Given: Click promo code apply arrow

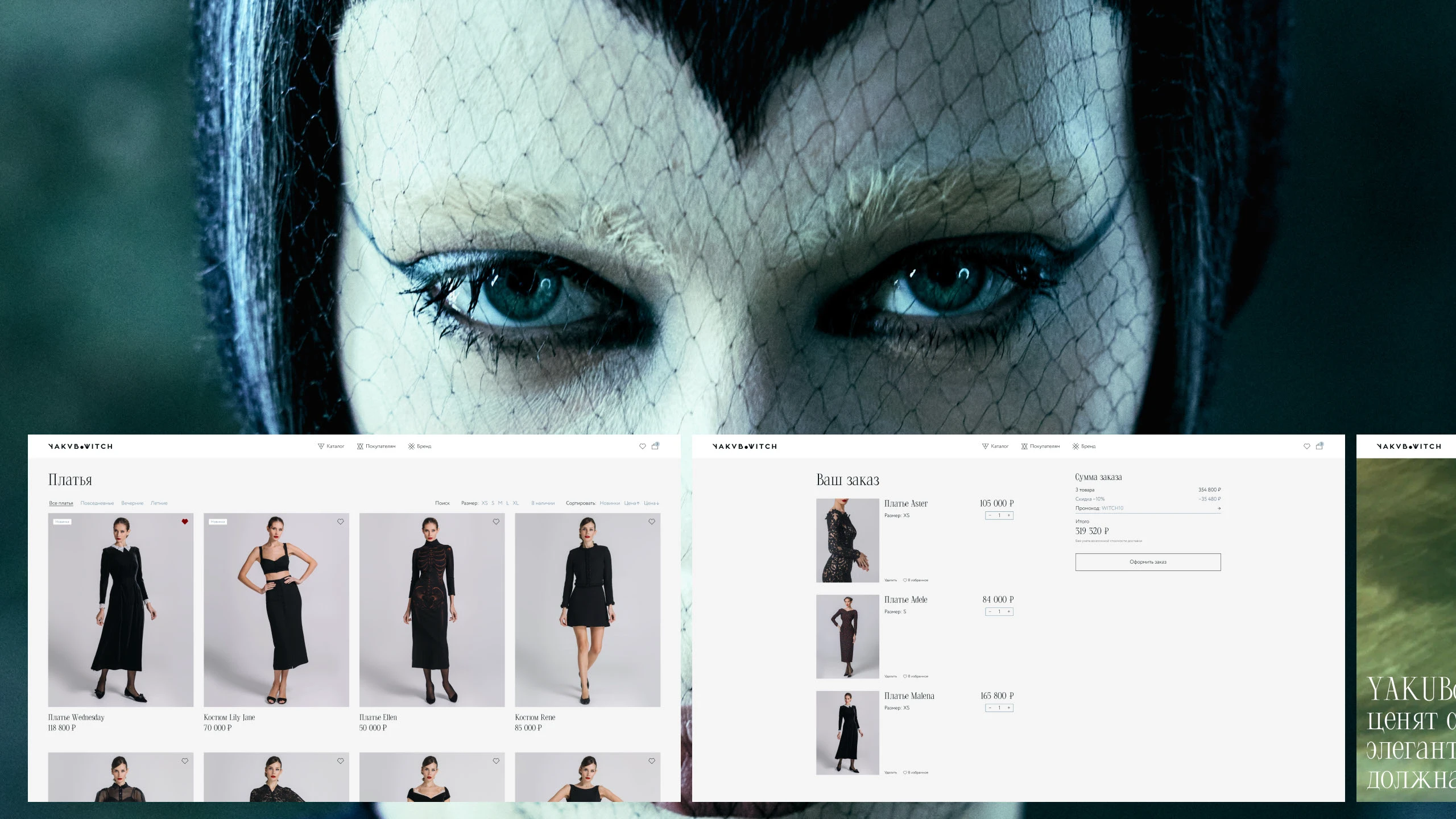Looking at the screenshot, I should (x=1219, y=508).
